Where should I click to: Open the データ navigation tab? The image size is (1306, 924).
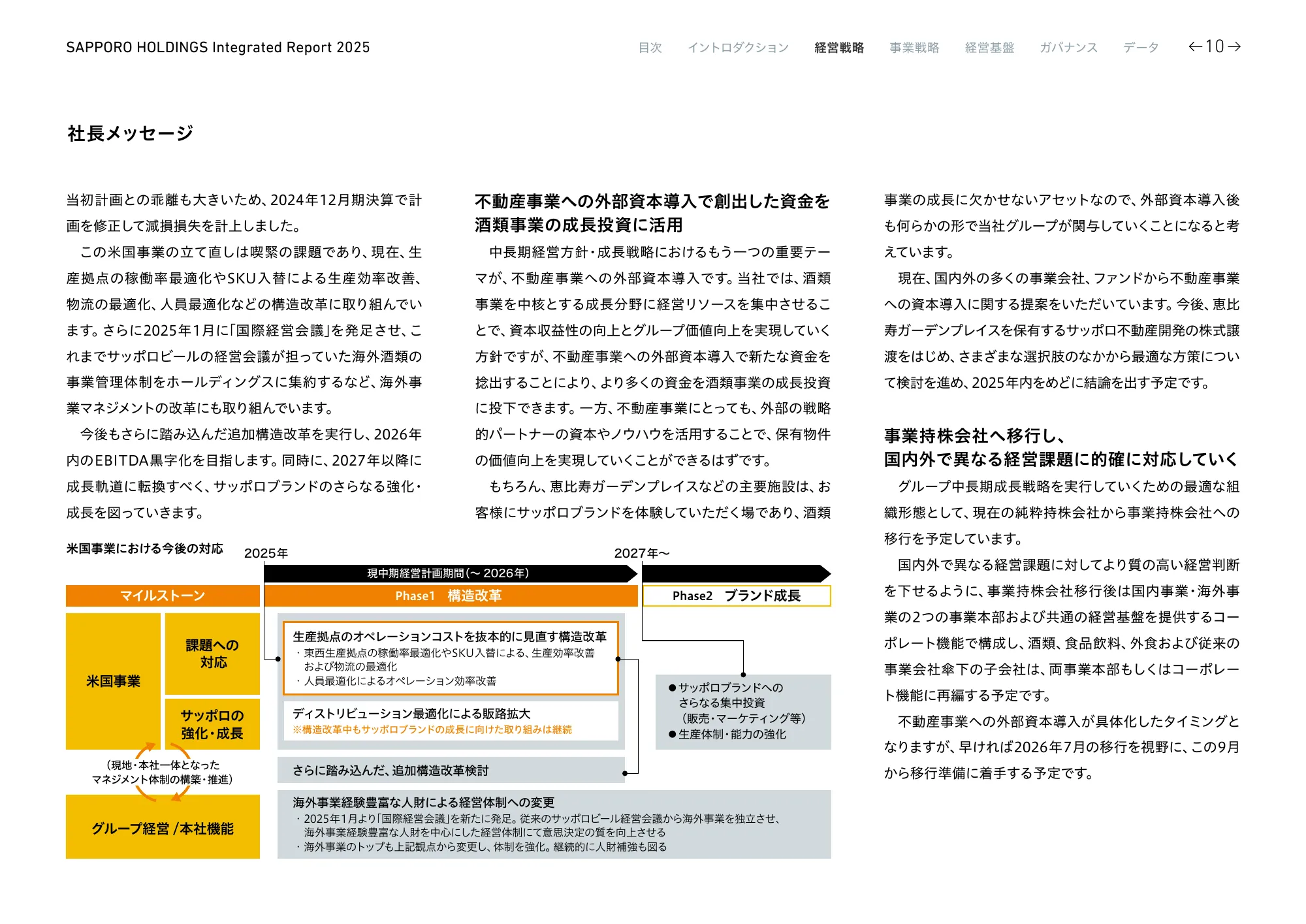(1141, 48)
